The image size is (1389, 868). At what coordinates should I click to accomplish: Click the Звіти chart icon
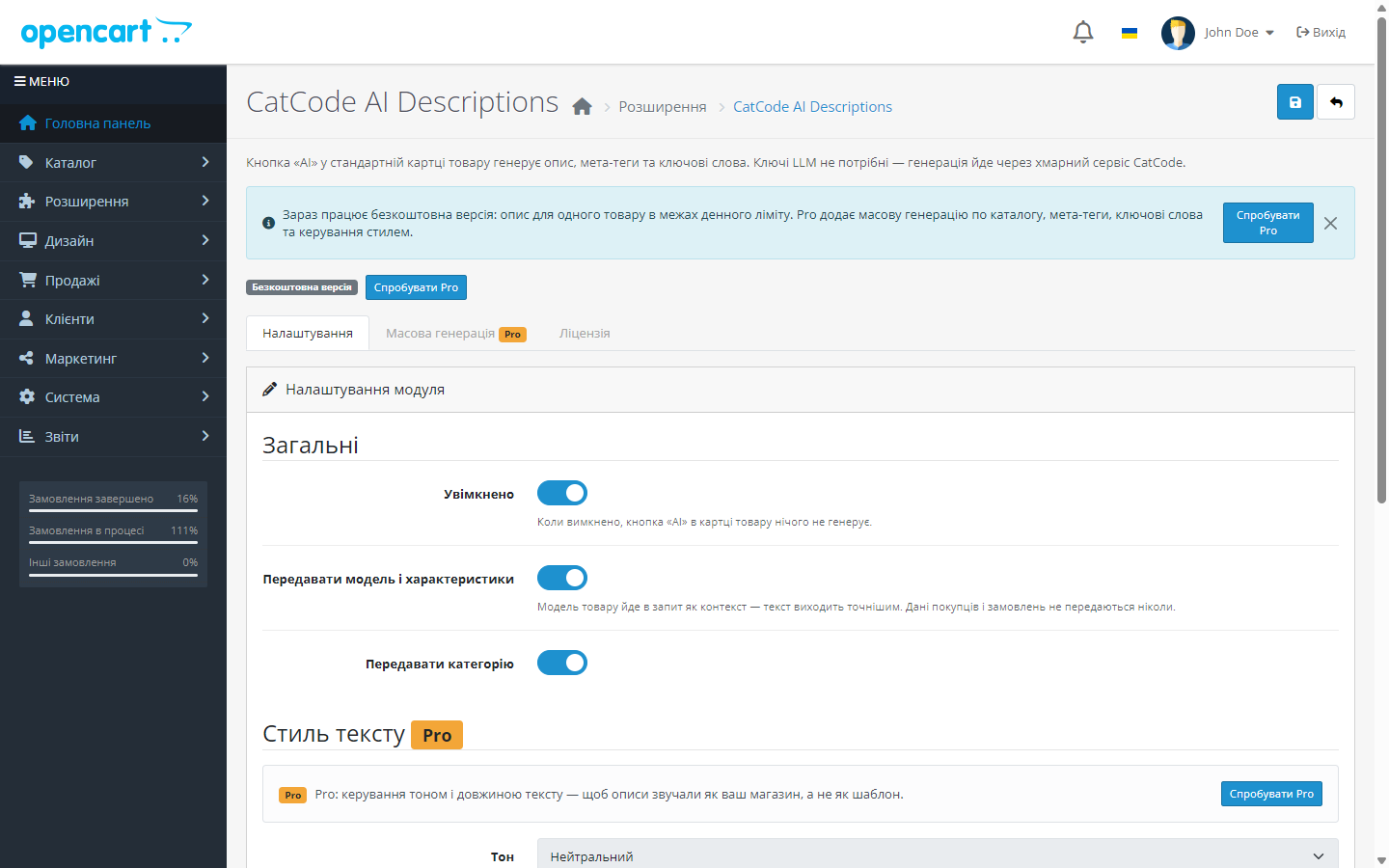coord(27,436)
